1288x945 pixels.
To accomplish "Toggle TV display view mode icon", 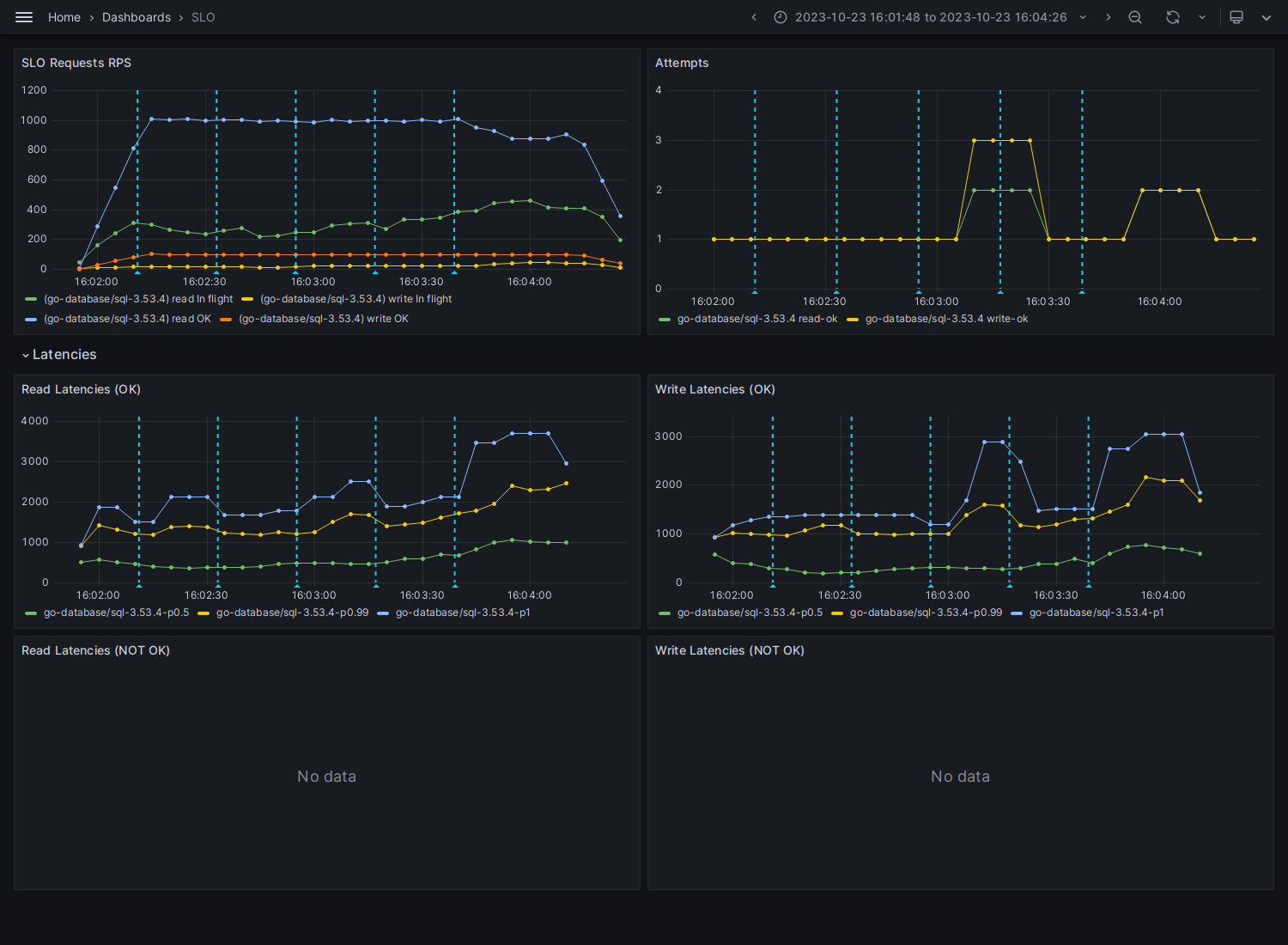I will [x=1236, y=17].
